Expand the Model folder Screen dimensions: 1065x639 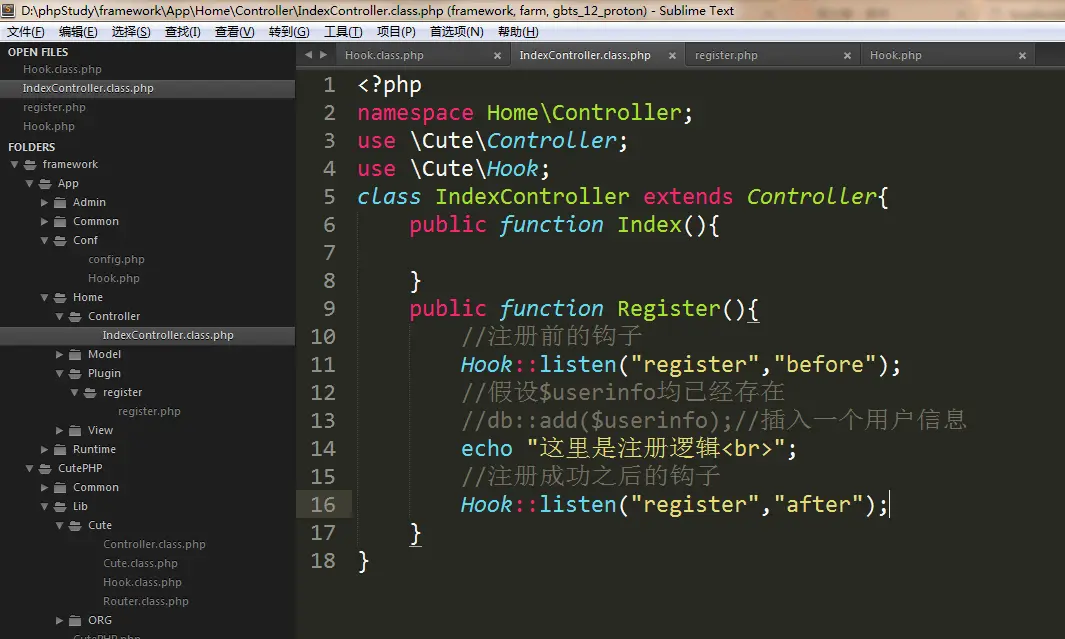[x=59, y=354]
